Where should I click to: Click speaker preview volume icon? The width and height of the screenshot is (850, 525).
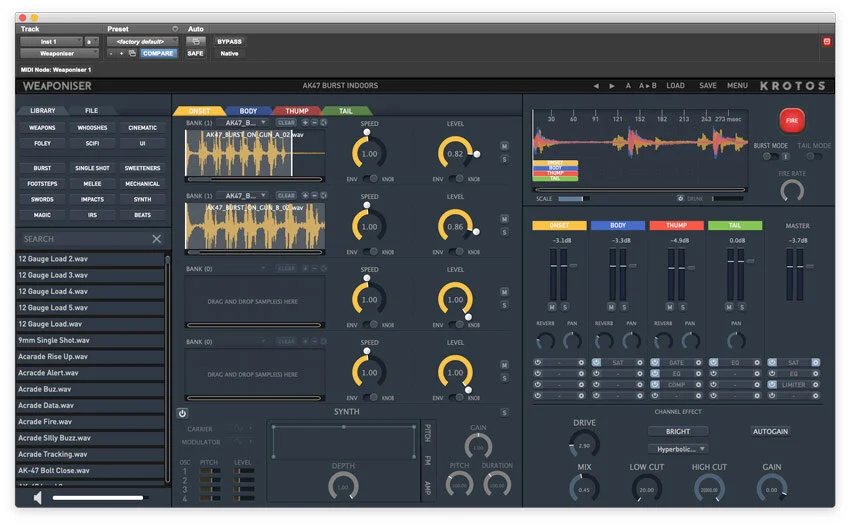click(x=37, y=497)
